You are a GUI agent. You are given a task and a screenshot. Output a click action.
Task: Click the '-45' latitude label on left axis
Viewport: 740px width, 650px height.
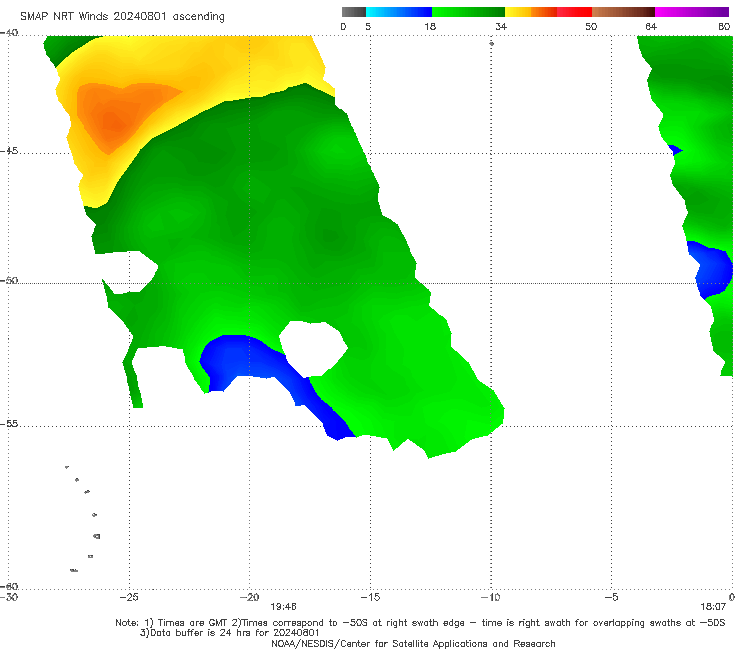pyautogui.click(x=9, y=151)
